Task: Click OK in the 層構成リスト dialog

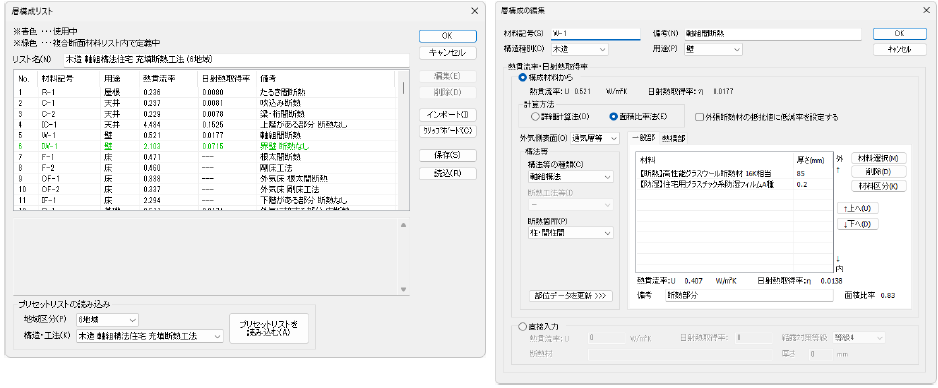Action: click(x=447, y=36)
